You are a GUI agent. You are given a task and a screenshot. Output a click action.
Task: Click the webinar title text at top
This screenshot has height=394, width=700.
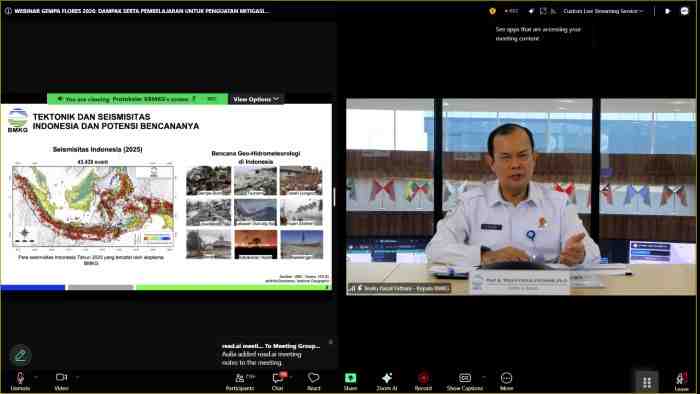142,11
